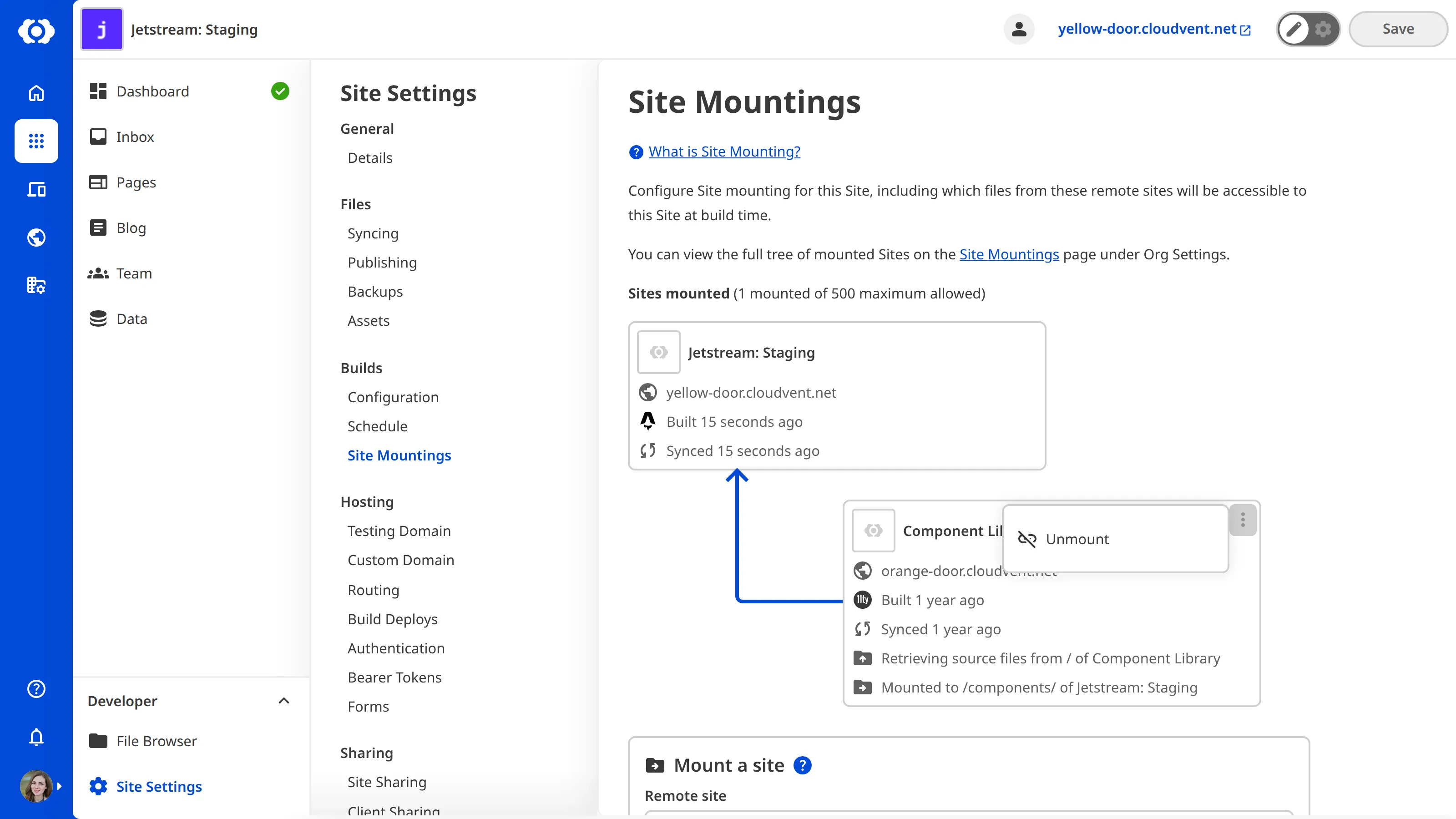This screenshot has width=1456, height=819.
Task: Click help icon beside What is Site Mounting
Action: tap(636, 152)
